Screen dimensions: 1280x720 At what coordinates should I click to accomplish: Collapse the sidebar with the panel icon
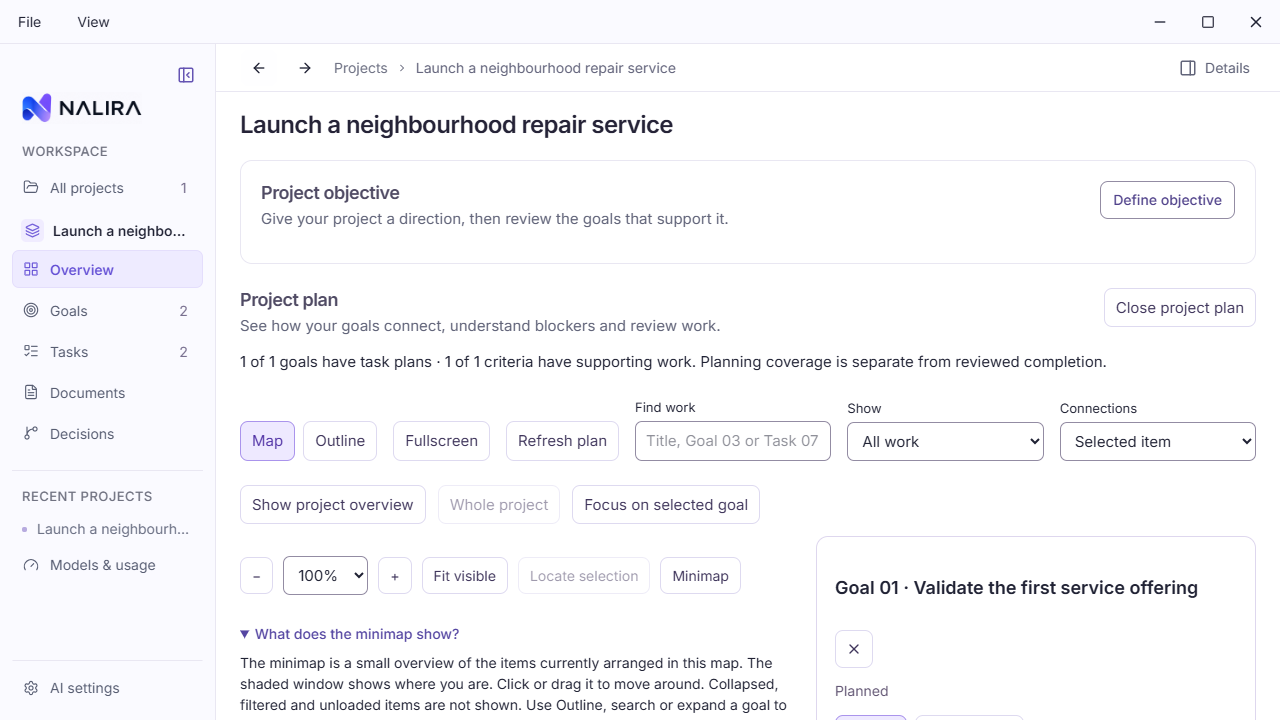[x=186, y=75]
